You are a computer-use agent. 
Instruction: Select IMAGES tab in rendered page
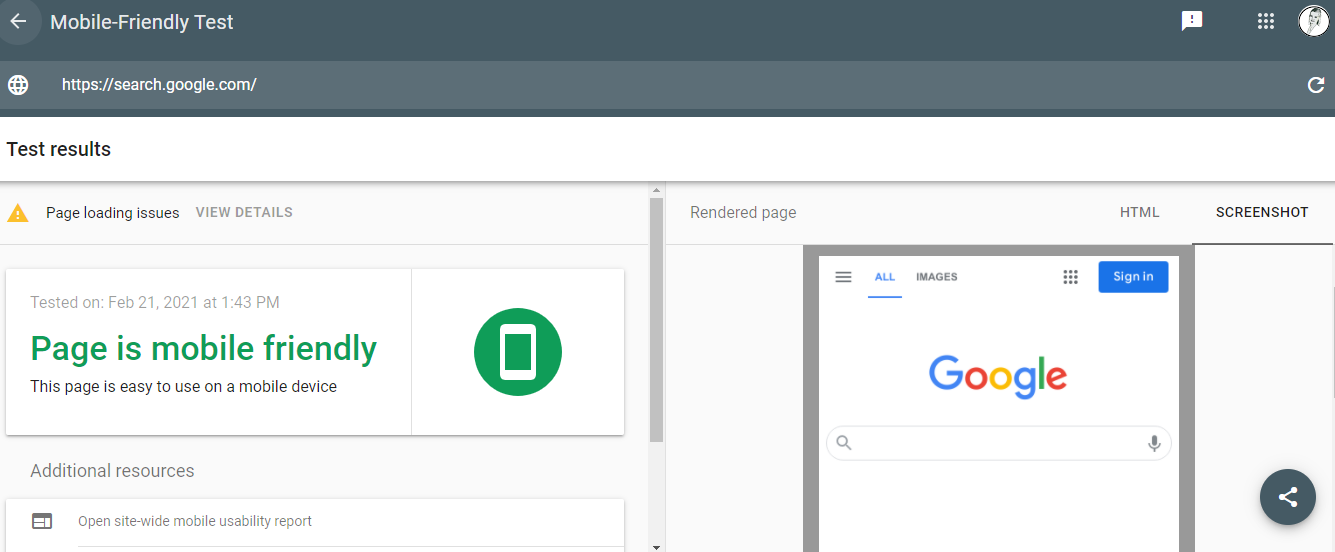(x=937, y=277)
